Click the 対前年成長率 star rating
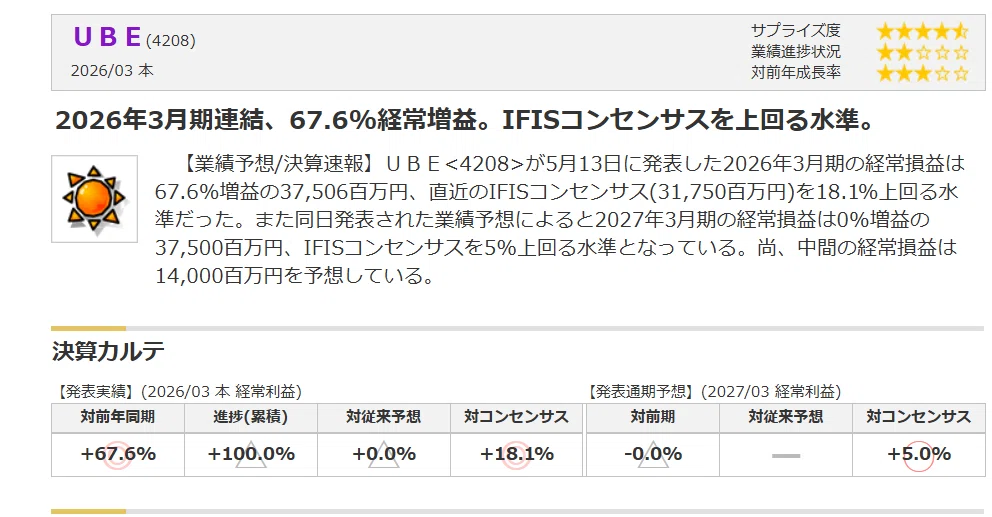This screenshot has height=517, width=992. coord(922,73)
